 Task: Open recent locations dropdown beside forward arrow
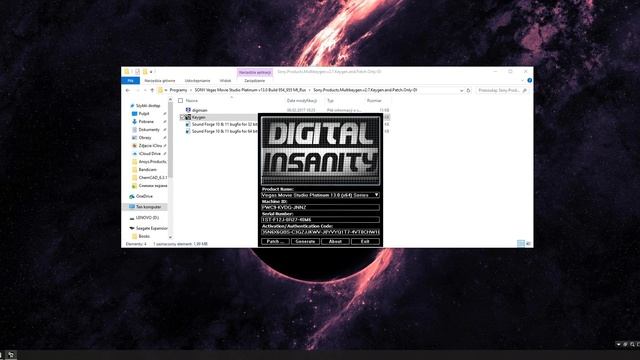tap(145, 90)
